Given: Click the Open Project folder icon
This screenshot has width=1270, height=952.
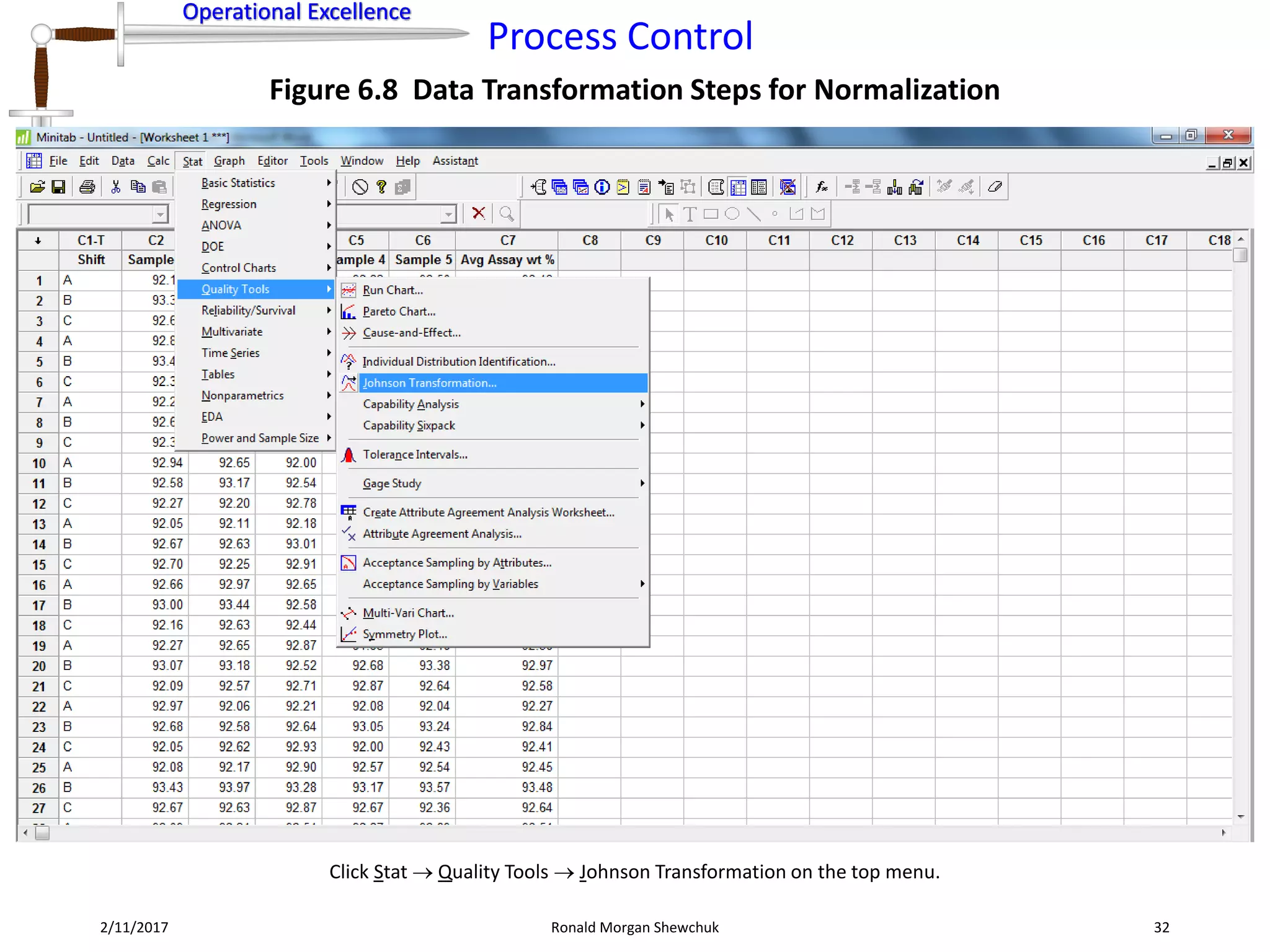Looking at the screenshot, I should (37, 187).
